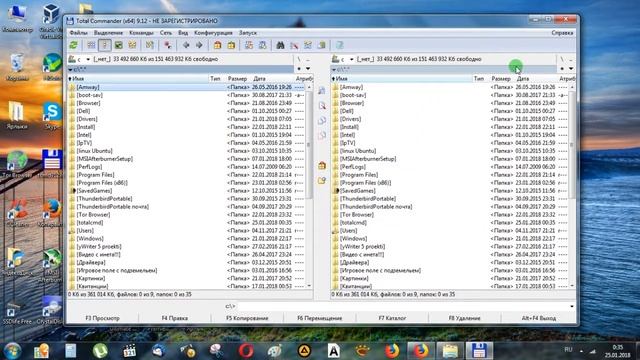This screenshot has height=360, width=640.
Task: Open Skype desktop shortcut
Action: [52, 116]
